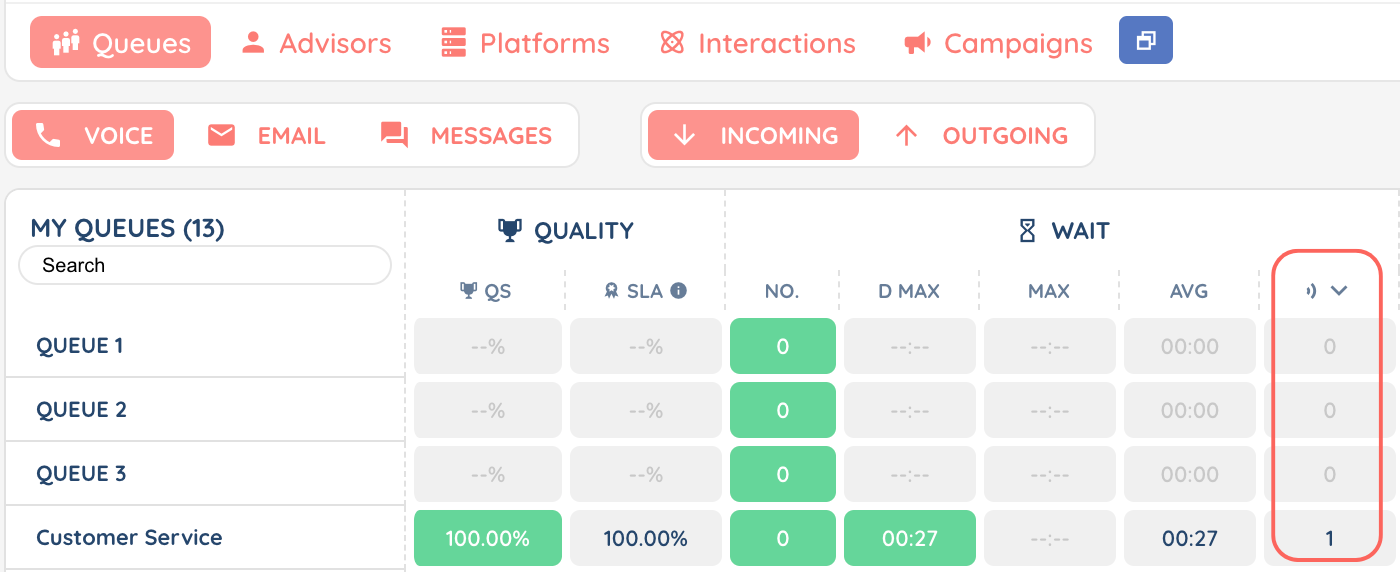Select the VOICE channel toggle
Screen dimensions: 1400x572
(x=93, y=136)
